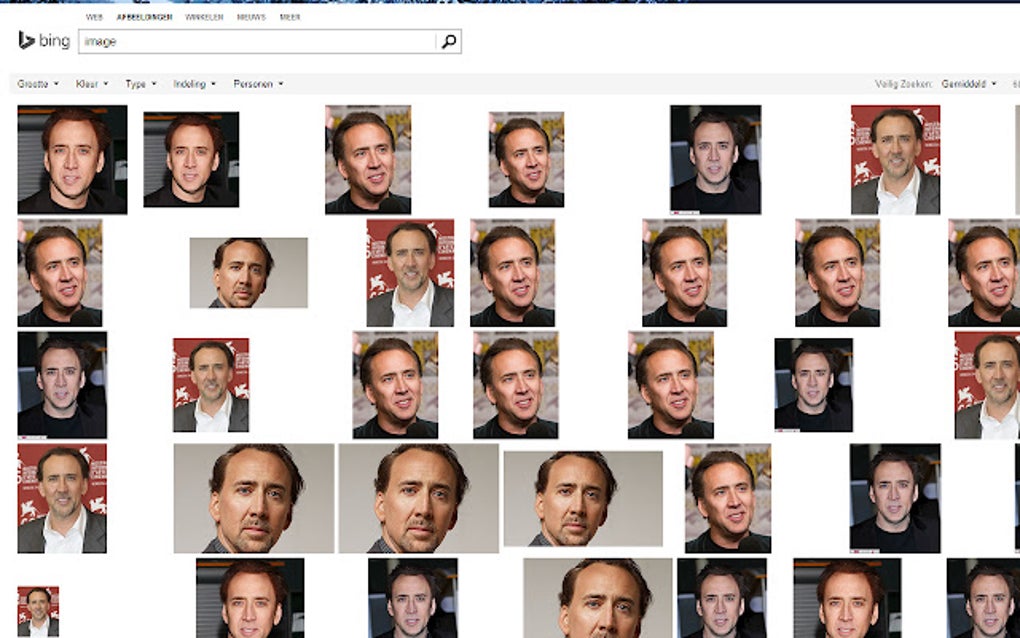Click the search magnifier icon
Screen dimensions: 1020x638
pos(448,41)
